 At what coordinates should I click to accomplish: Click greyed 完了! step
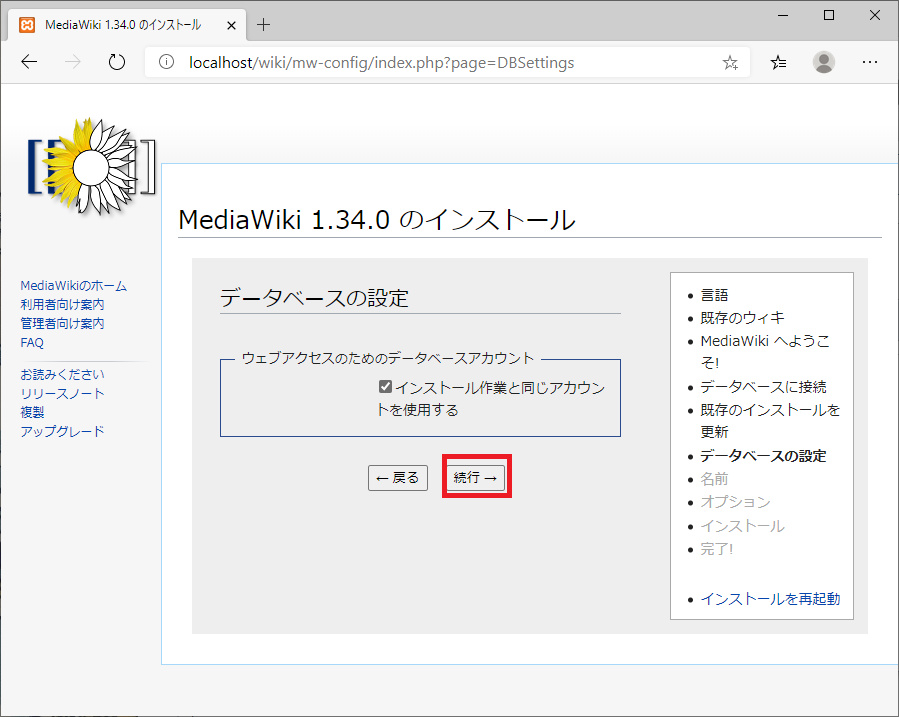[717, 549]
